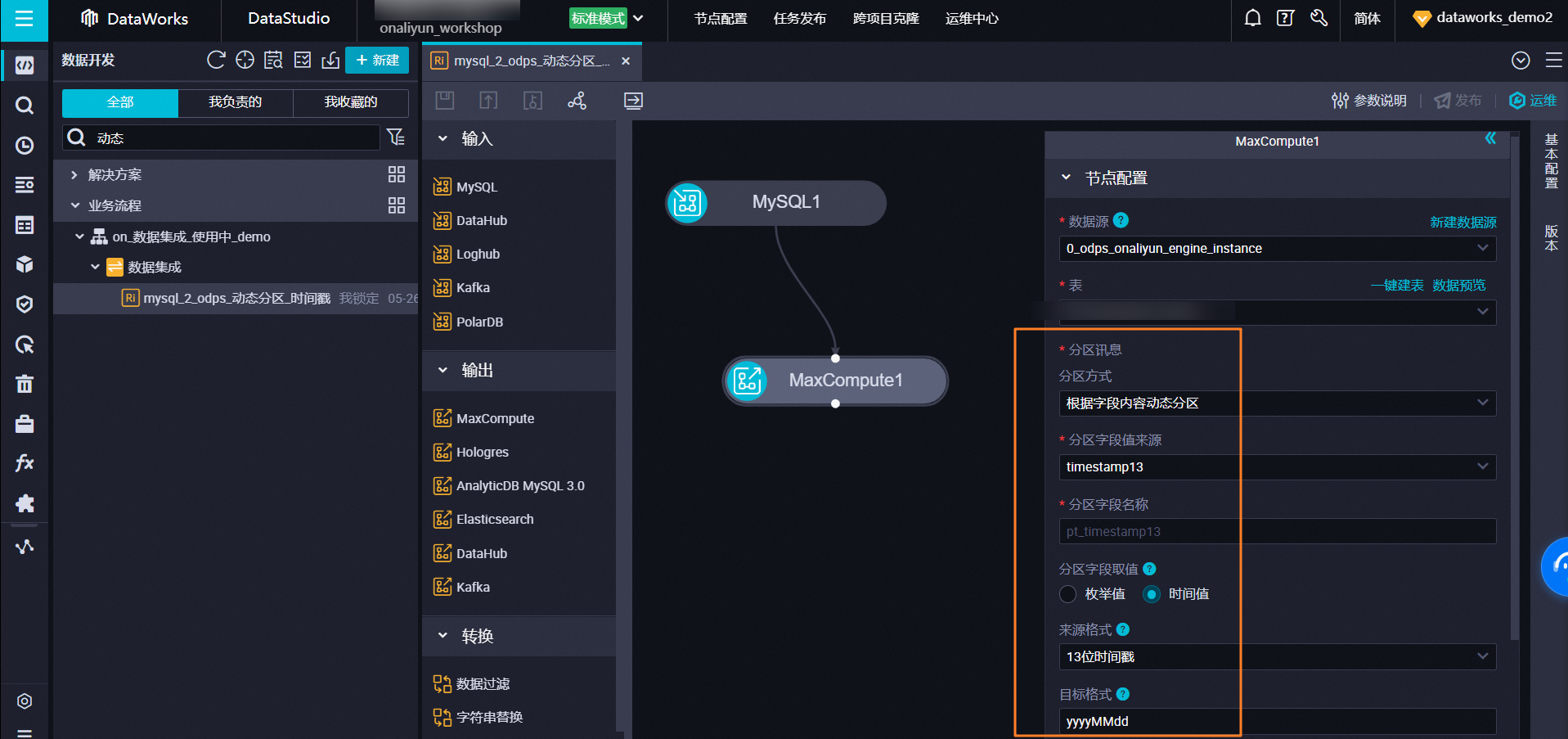1568x739 pixels.
Task: Switch to the 全部 tab
Action: [120, 102]
